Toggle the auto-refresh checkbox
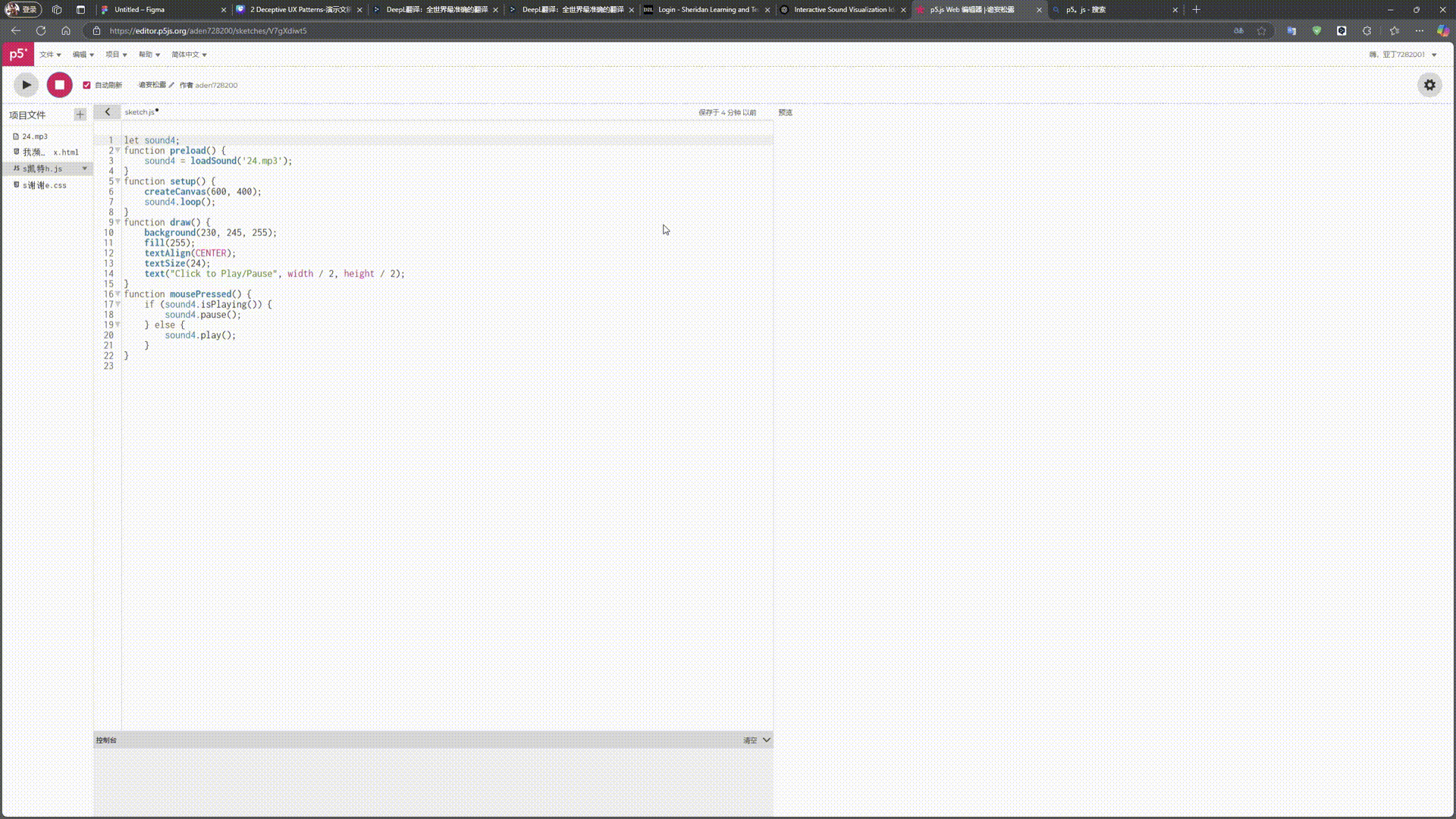The height and width of the screenshot is (819, 1456). [86, 85]
